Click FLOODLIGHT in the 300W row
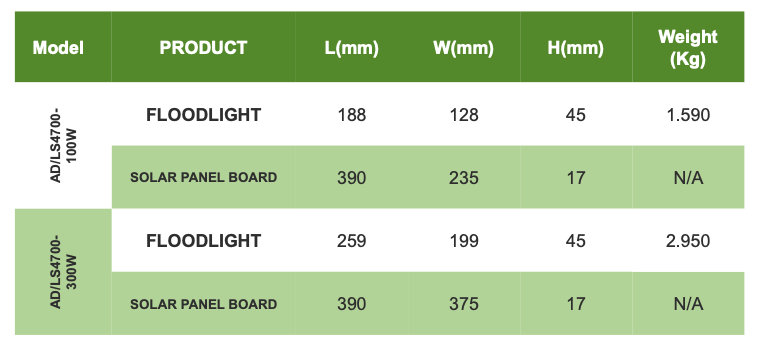This screenshot has width=766, height=364. 203,241
